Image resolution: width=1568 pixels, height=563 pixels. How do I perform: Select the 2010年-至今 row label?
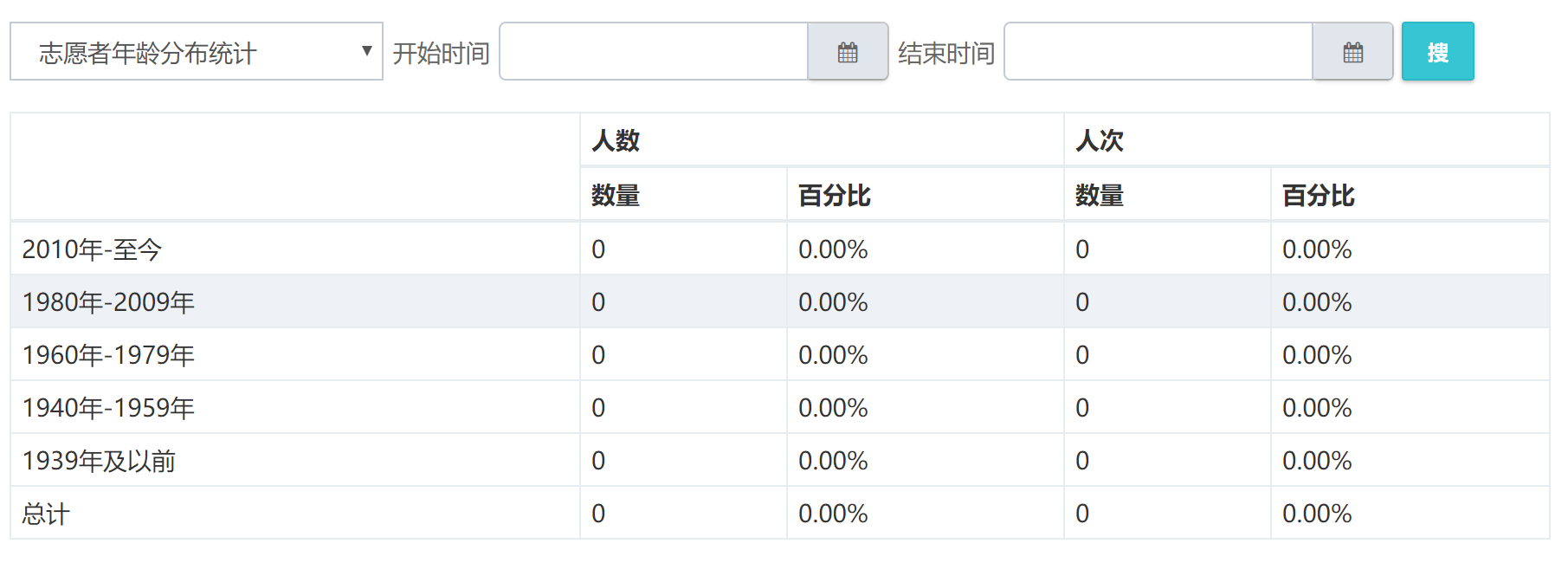point(92,249)
